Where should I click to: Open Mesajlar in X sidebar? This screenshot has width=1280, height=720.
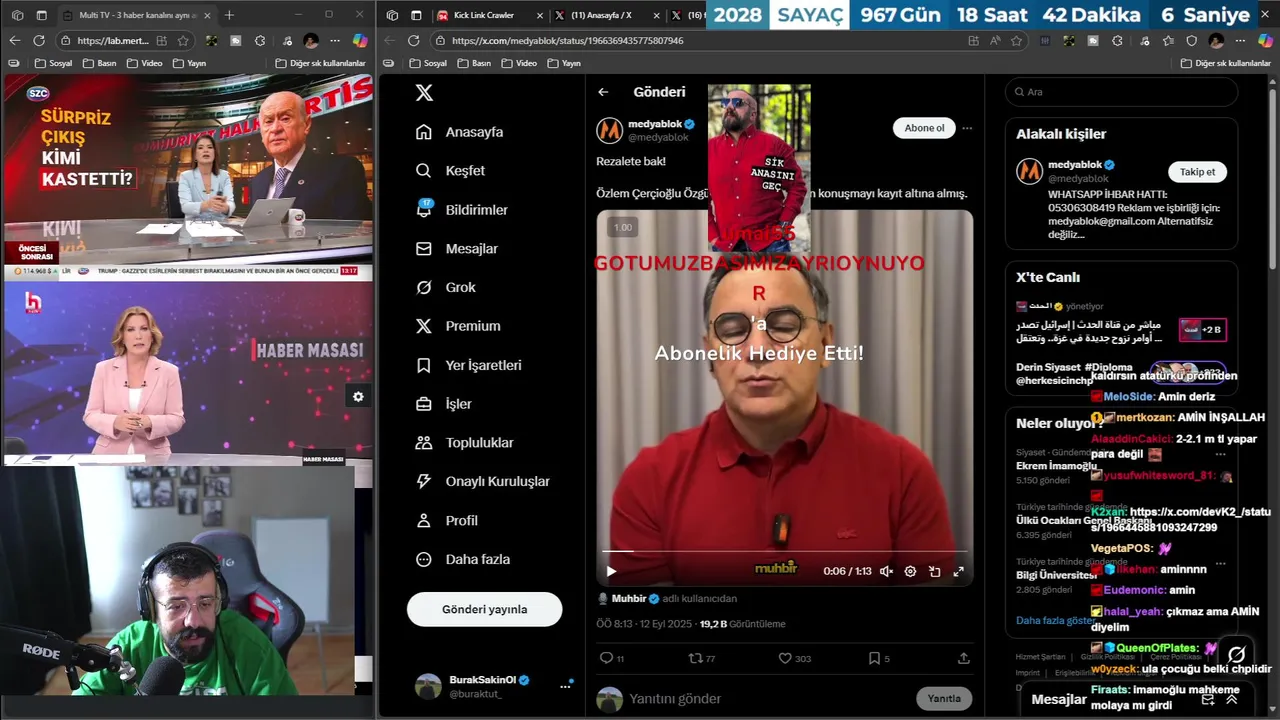coord(456,249)
